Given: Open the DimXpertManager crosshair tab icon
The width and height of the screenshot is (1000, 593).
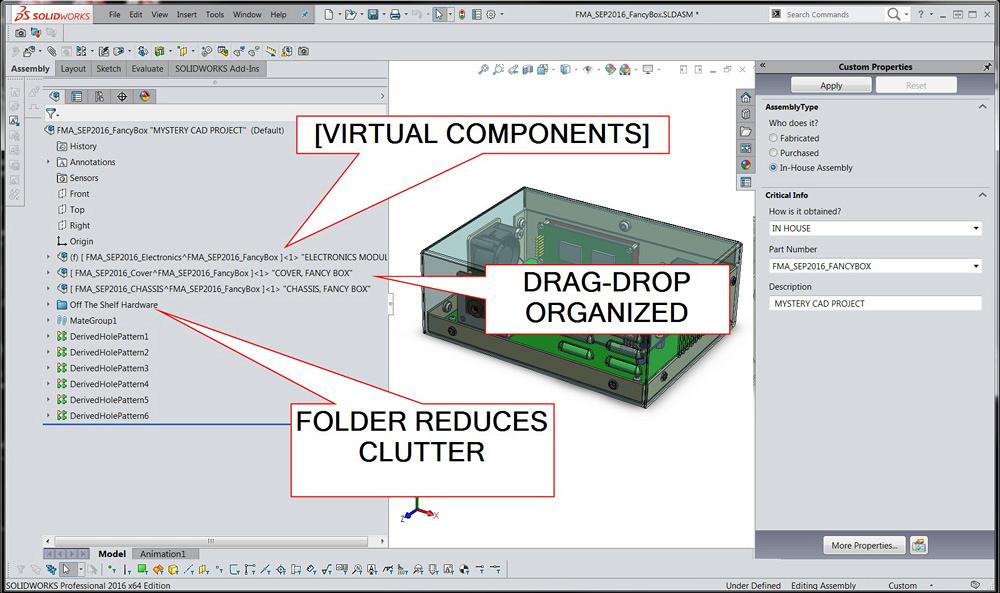Looking at the screenshot, I should (122, 96).
